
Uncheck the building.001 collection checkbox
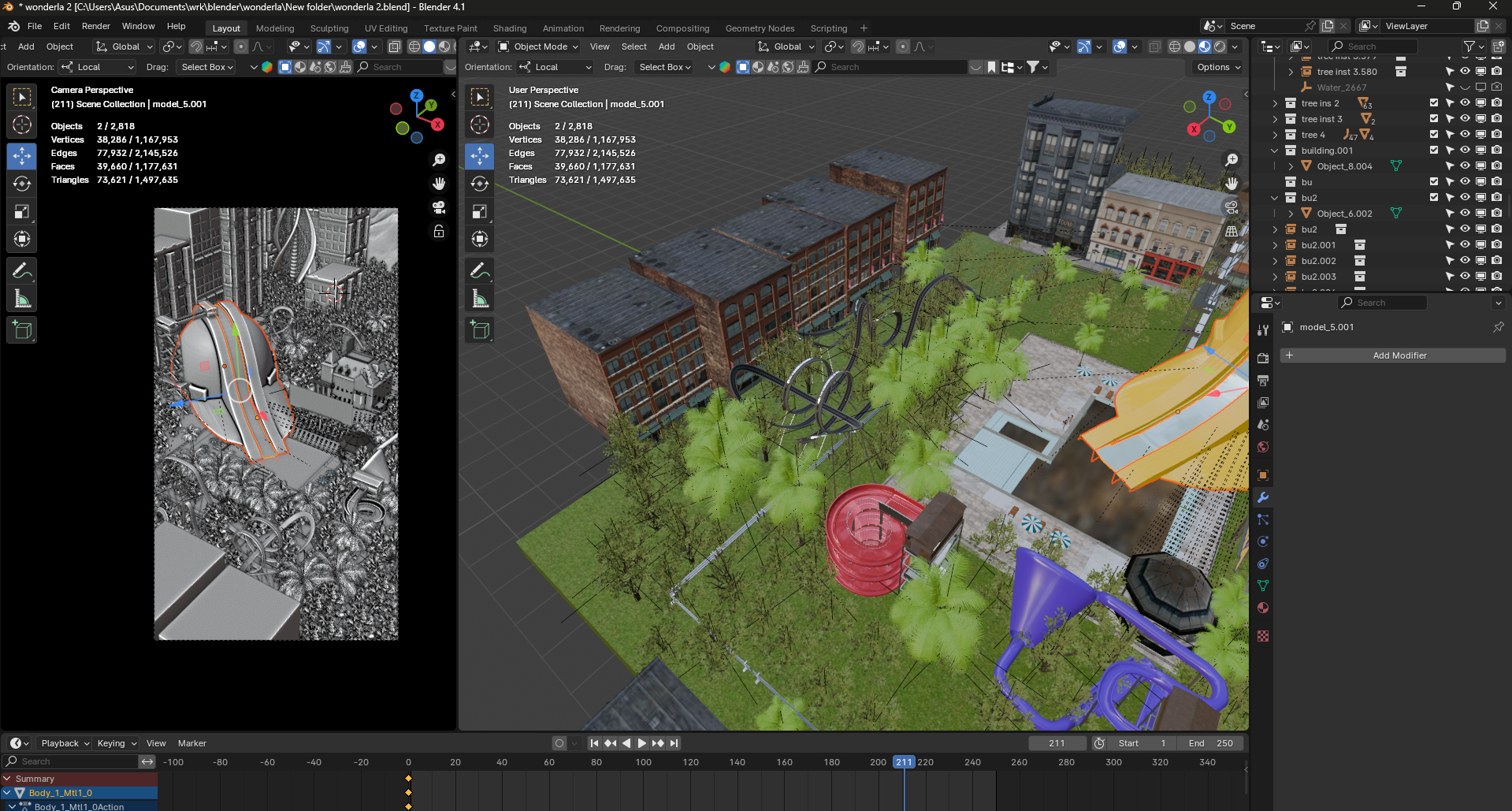(x=1434, y=151)
